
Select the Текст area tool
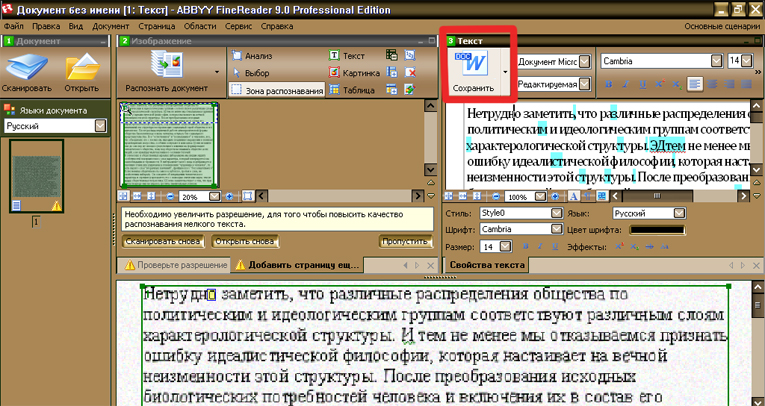click(x=347, y=56)
